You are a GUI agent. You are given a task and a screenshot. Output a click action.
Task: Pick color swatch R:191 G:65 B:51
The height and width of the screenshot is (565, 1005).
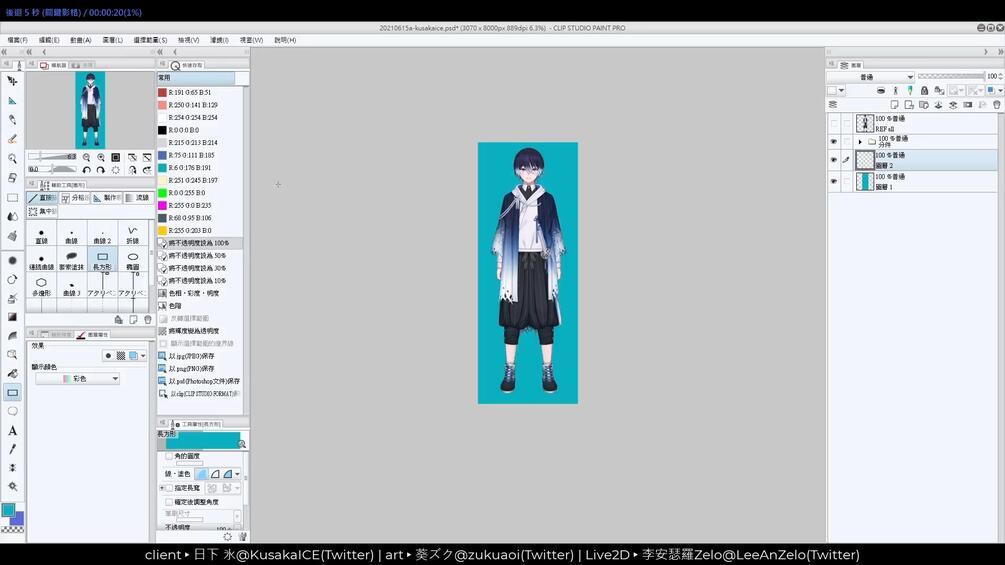162,92
